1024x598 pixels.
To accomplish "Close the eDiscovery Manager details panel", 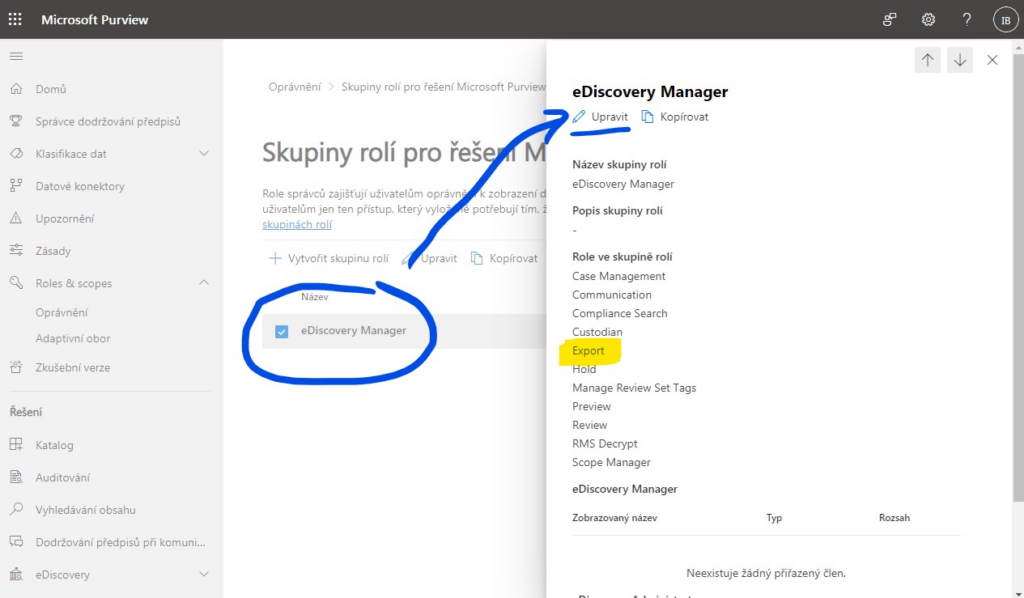I will click(992, 60).
